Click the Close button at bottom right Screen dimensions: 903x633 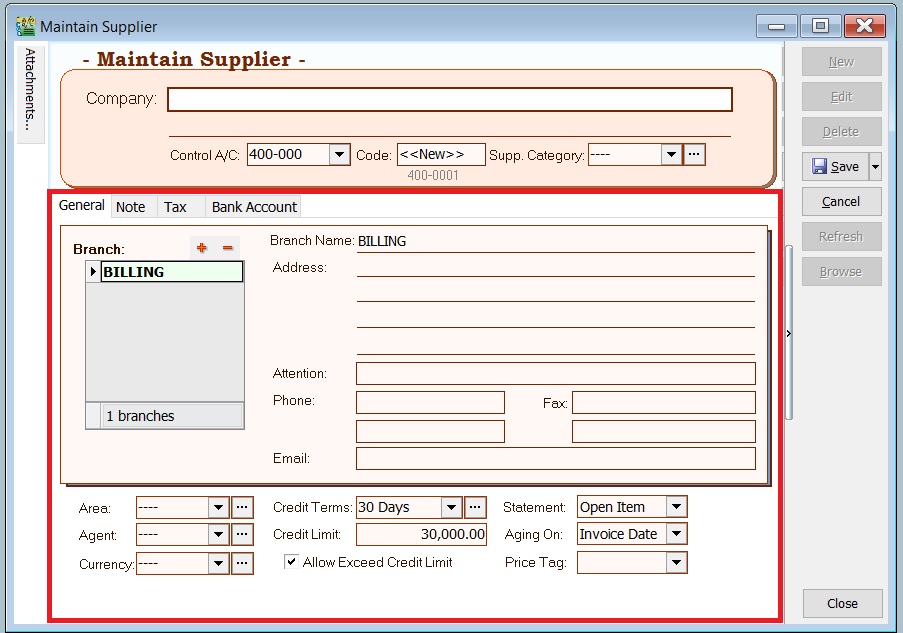tap(842, 603)
